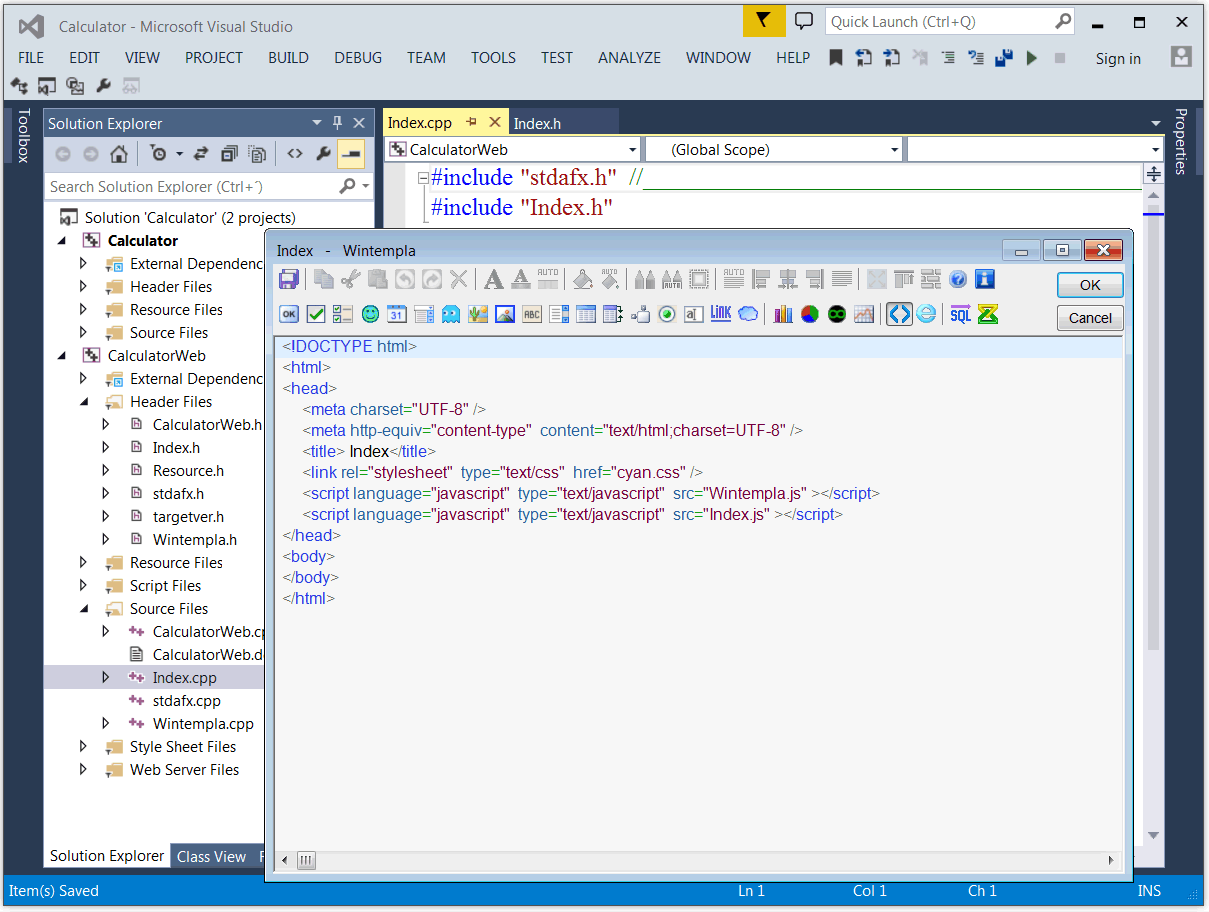Click the Undo arrow in Wintempla toolbar
Screen dimensions: 1209x912
pyautogui.click(x=404, y=279)
